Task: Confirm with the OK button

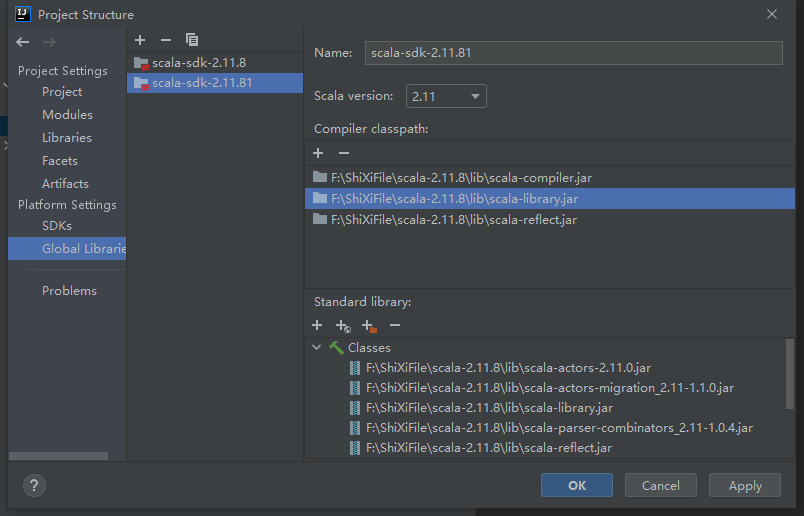Action: (577, 485)
